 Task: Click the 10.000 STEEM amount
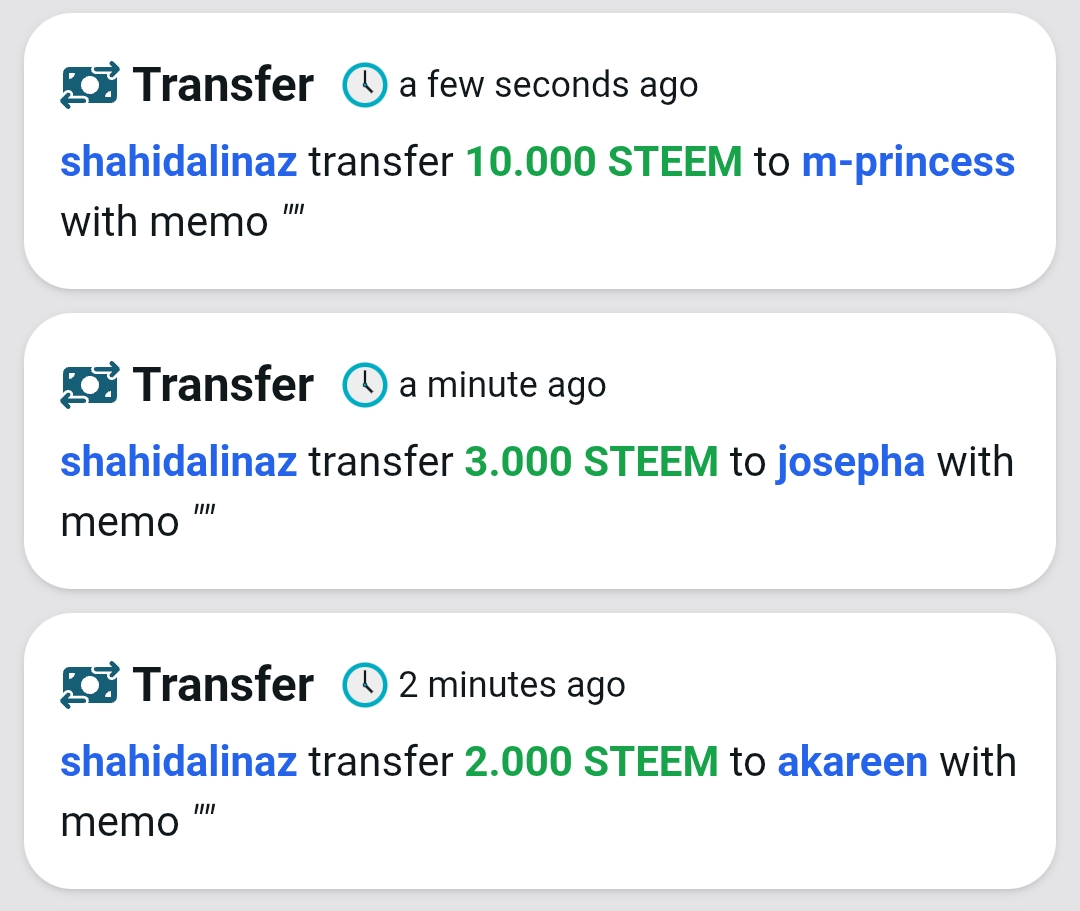click(604, 161)
